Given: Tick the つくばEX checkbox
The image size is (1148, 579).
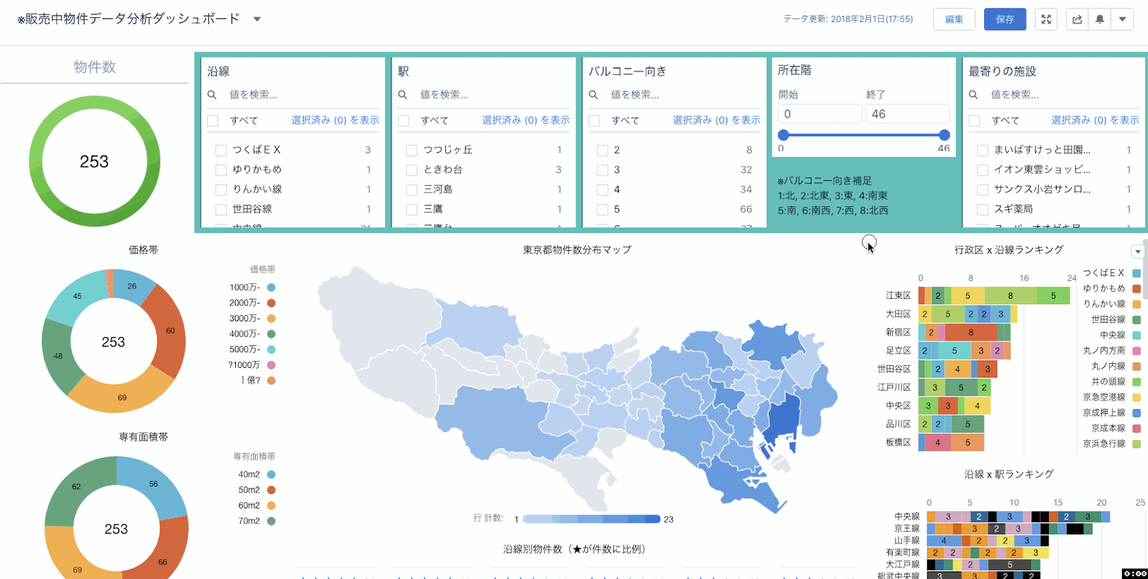Looking at the screenshot, I should (x=221, y=150).
